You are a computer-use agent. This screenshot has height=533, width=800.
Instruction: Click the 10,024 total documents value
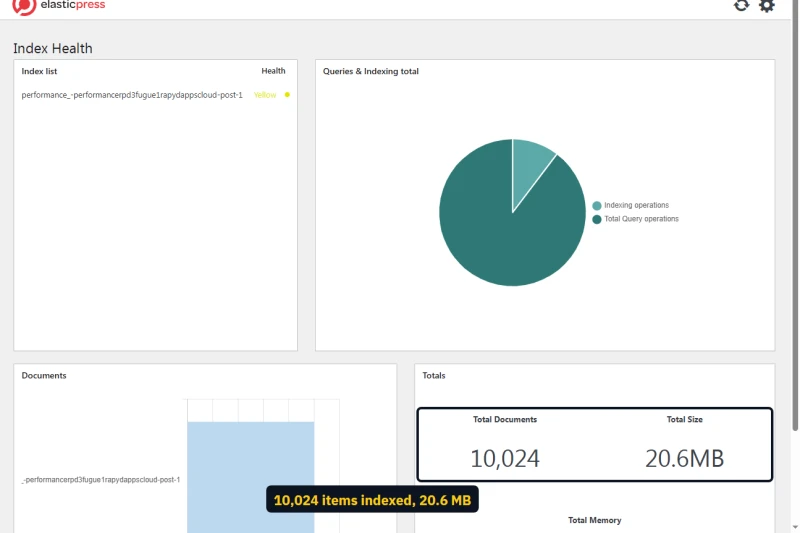505,458
